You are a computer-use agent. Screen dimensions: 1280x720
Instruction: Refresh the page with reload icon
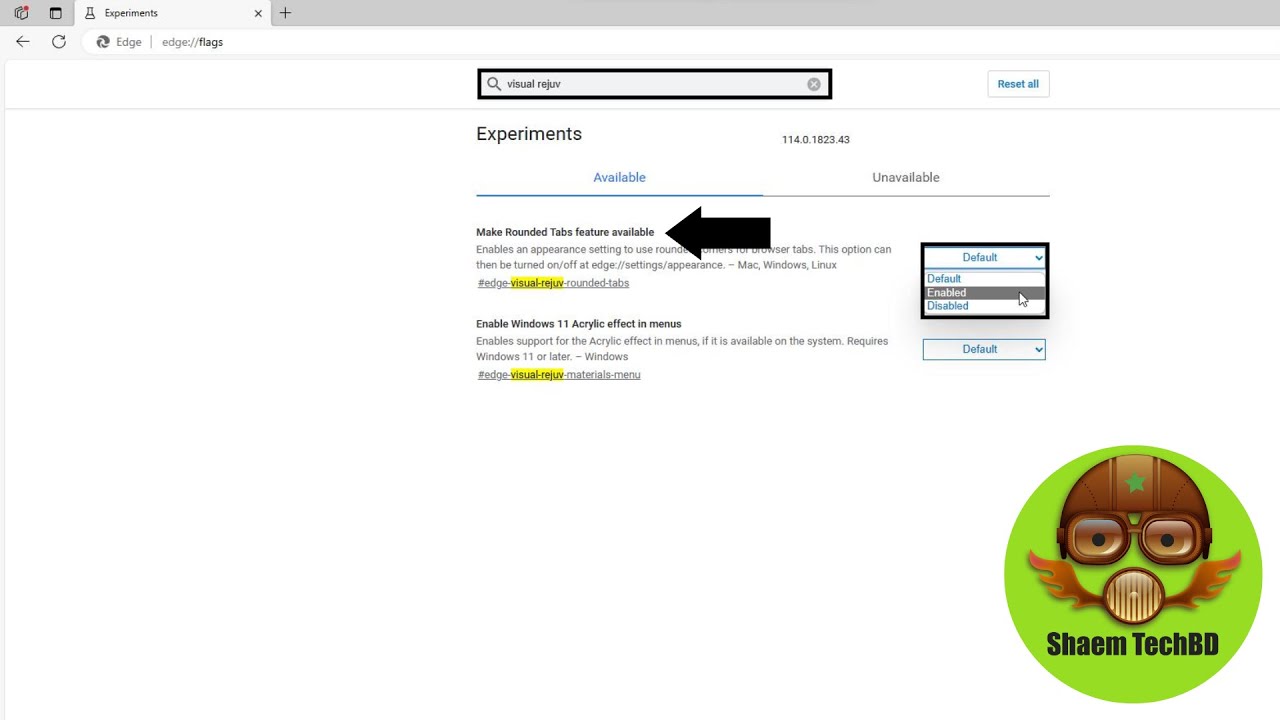point(59,42)
